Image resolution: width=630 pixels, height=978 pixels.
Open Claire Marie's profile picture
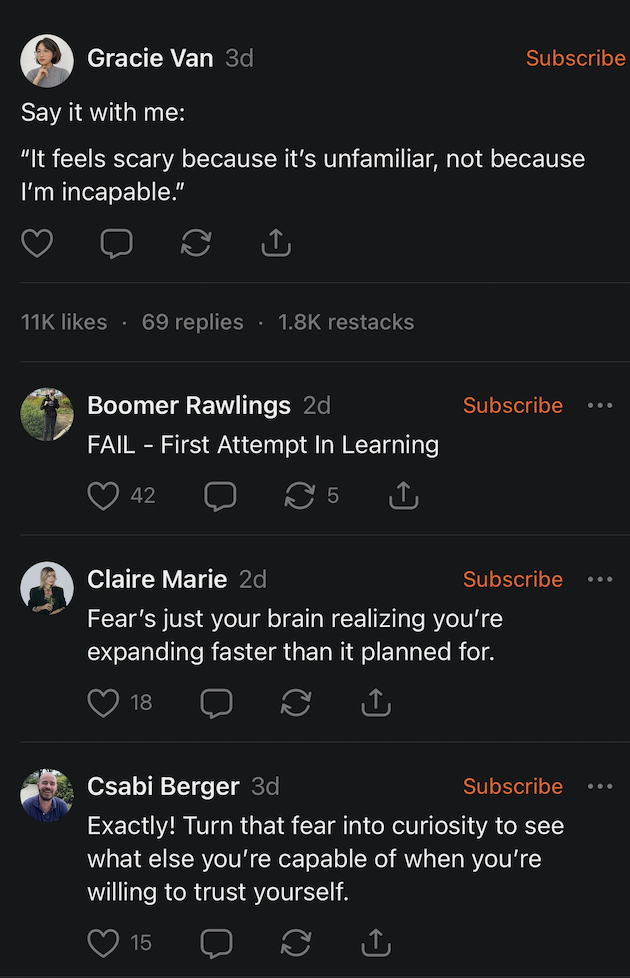(47, 588)
